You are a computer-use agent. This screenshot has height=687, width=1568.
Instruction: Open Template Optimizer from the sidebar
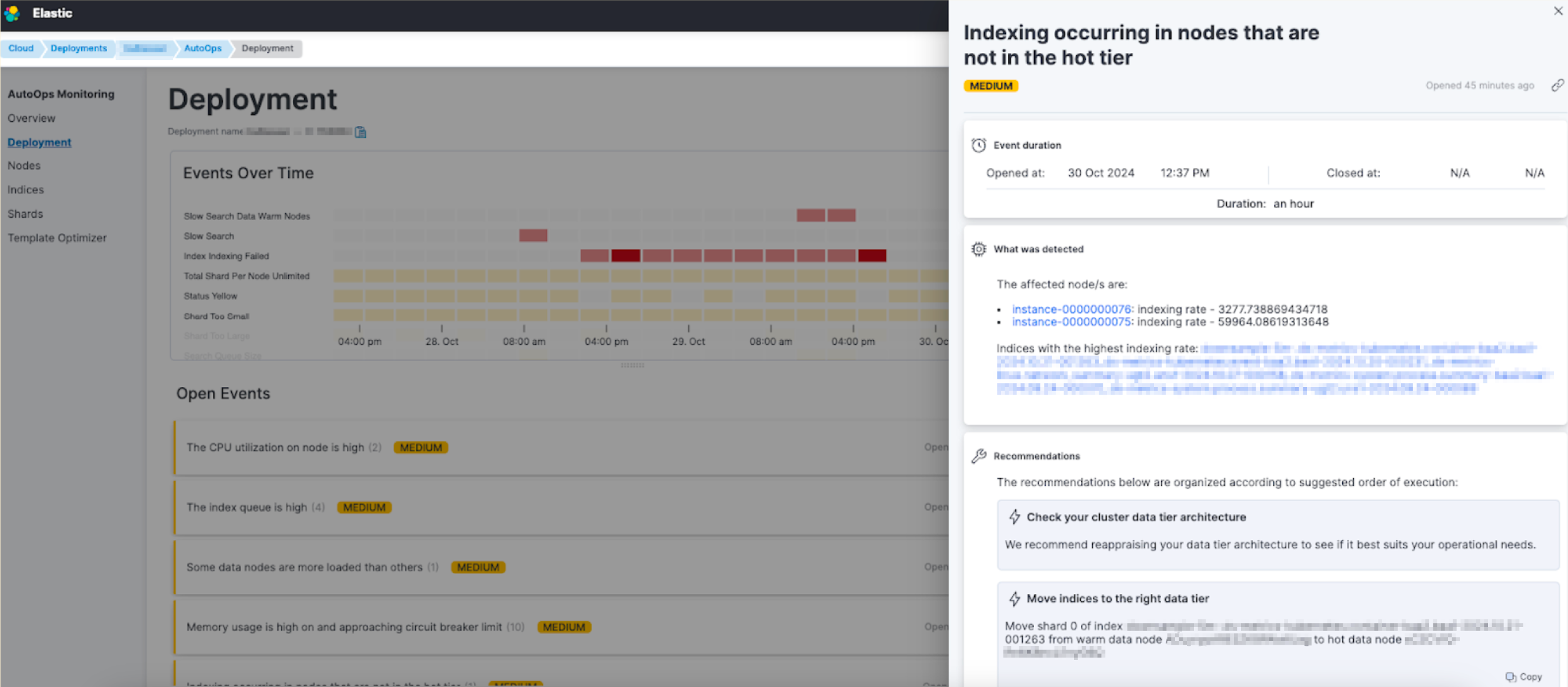(x=56, y=238)
